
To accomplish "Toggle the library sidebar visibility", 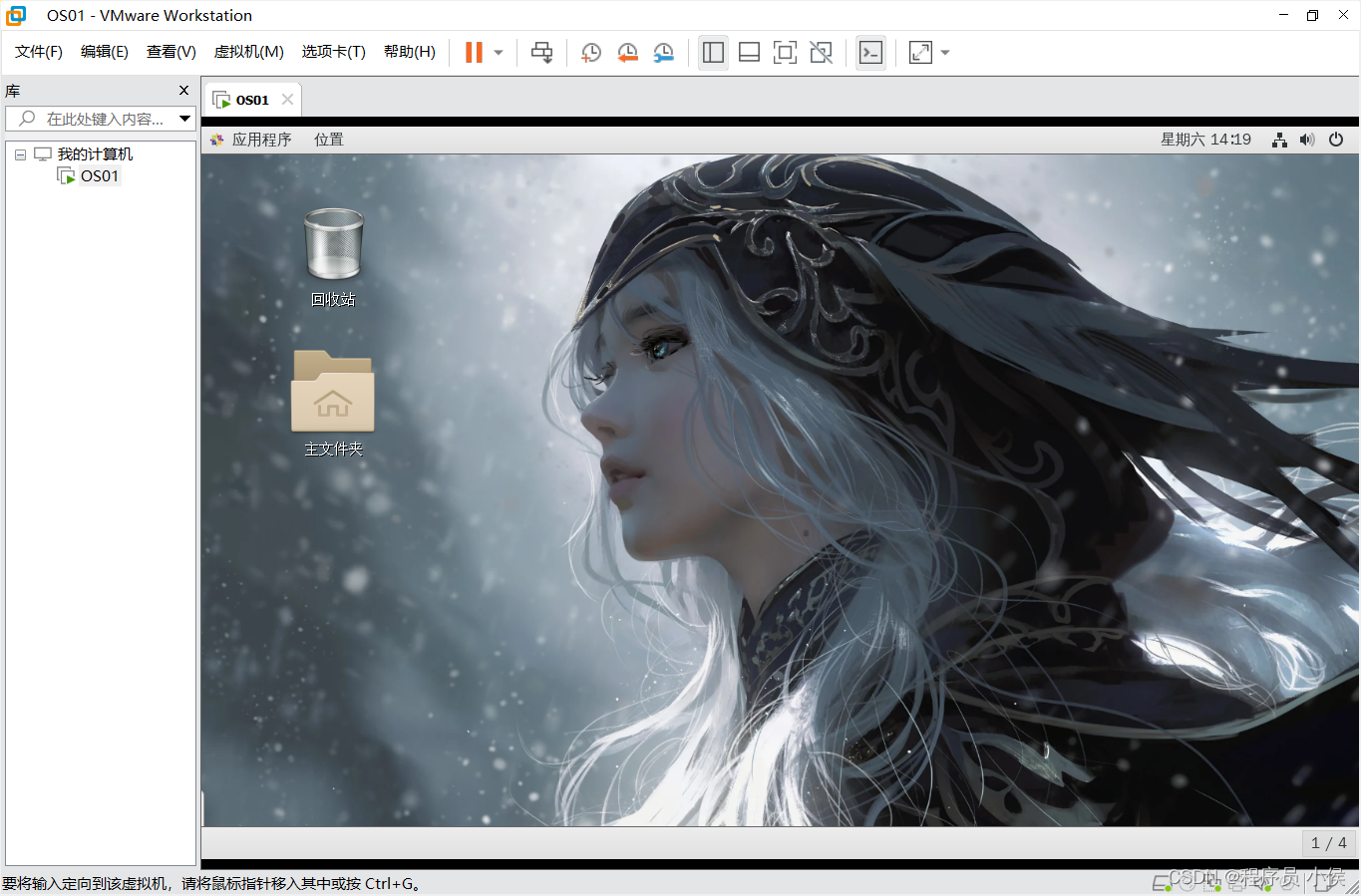I will (713, 53).
